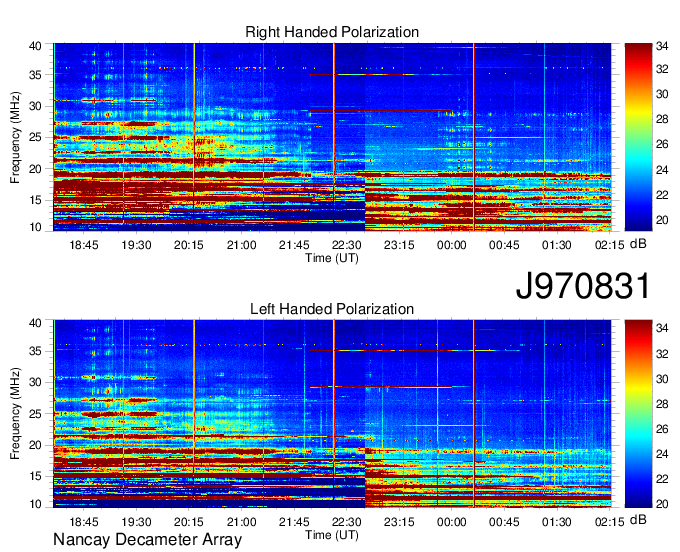
Task: Click 25 MHz tick on Right Handed plot
Action: tap(35, 137)
